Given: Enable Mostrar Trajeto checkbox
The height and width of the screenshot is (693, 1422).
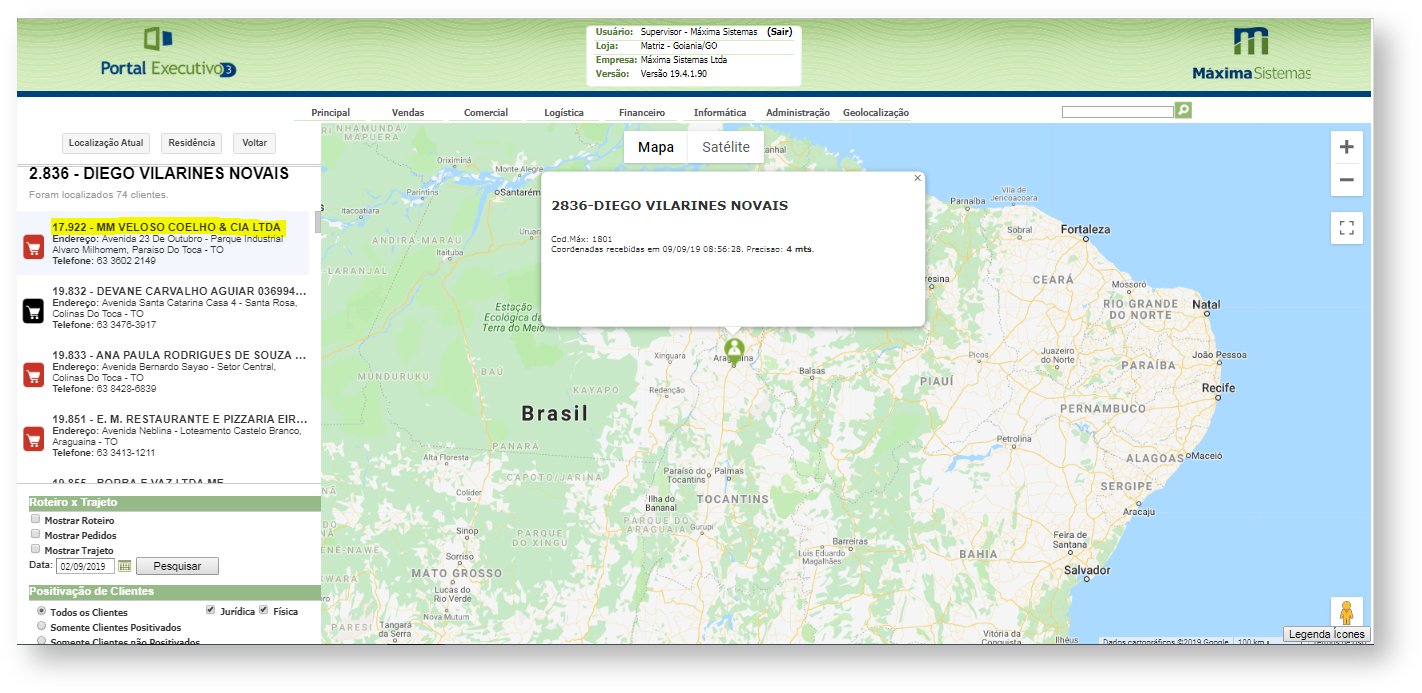Looking at the screenshot, I should point(36,549).
